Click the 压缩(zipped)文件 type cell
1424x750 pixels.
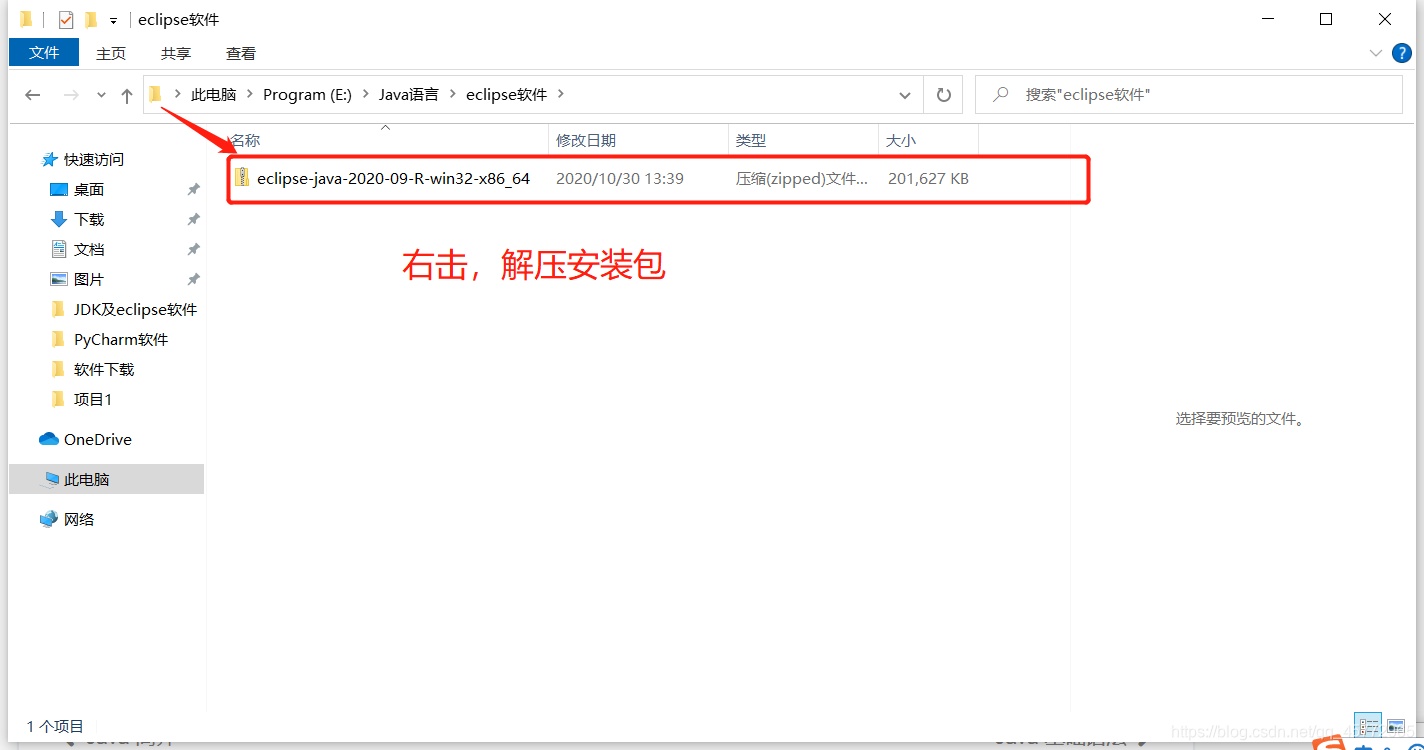802,179
